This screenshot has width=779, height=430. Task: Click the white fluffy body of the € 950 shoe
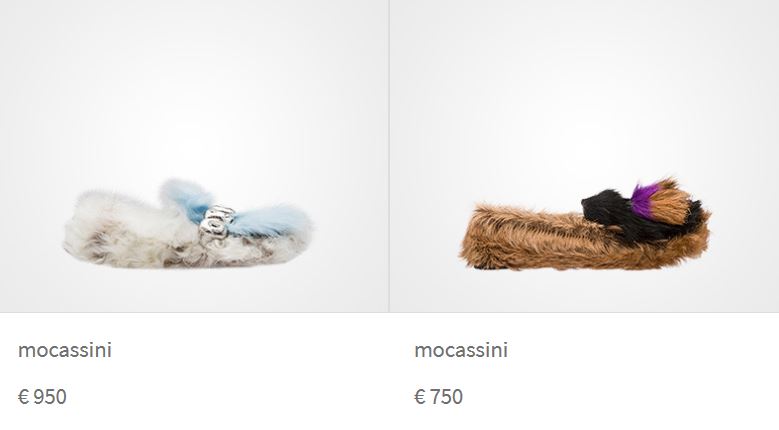pyautogui.click(x=129, y=233)
